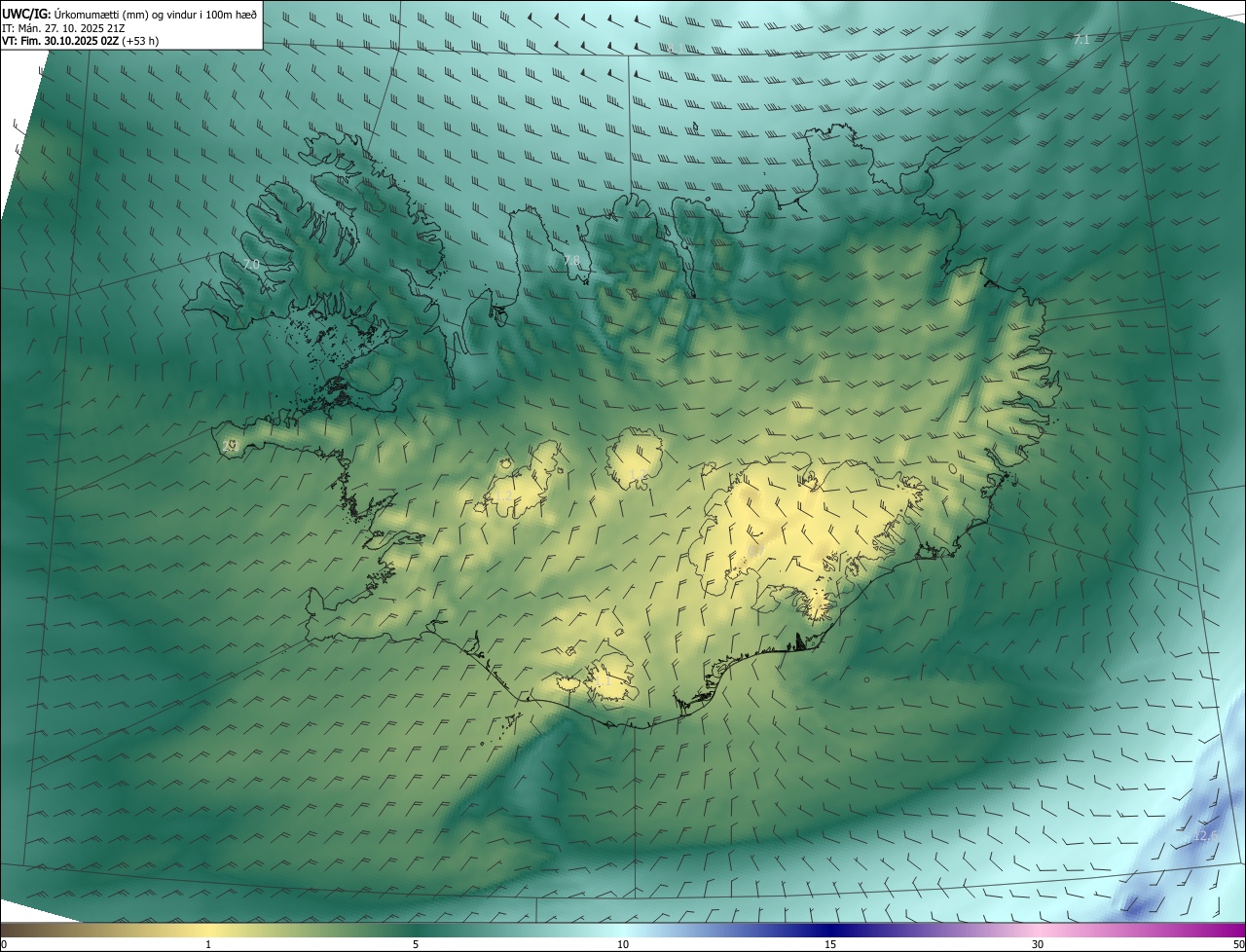The image size is (1246, 952).
Task: Click the "10" tick on the color scale
Action: 623,944
